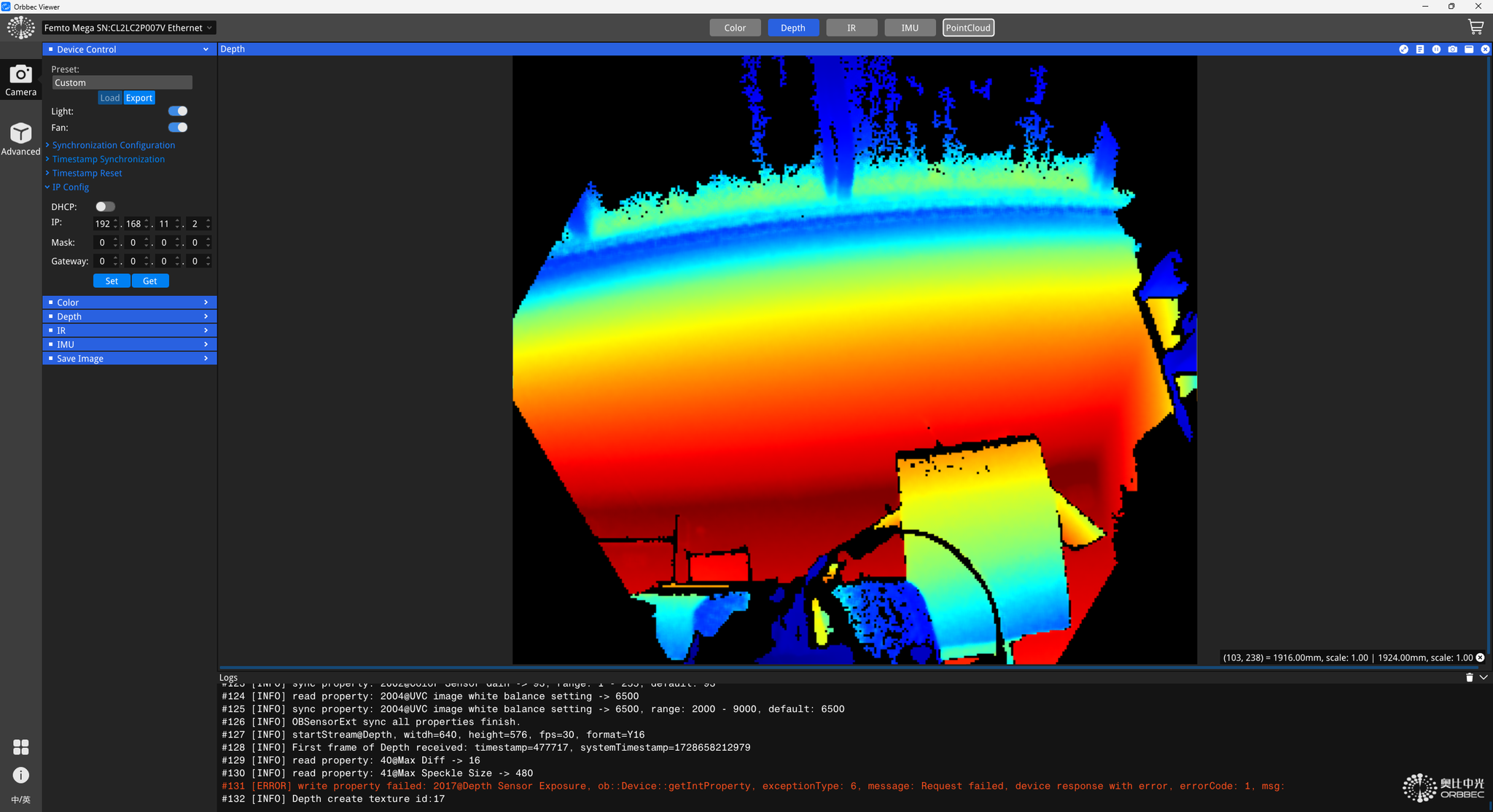The height and width of the screenshot is (812, 1493).
Task: Switch to the IR stream tab
Action: click(851, 28)
